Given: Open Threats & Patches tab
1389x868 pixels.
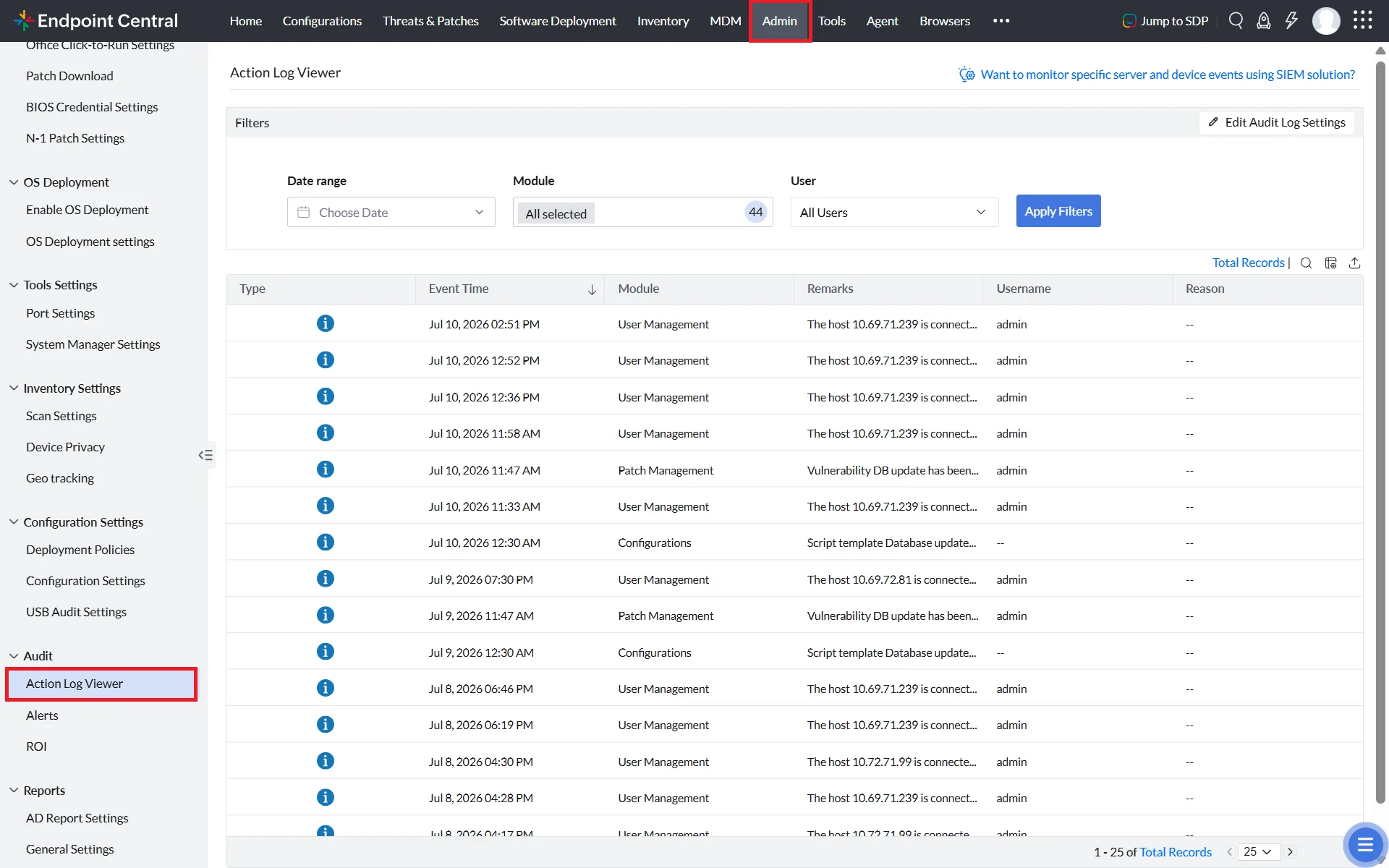Looking at the screenshot, I should point(430,21).
